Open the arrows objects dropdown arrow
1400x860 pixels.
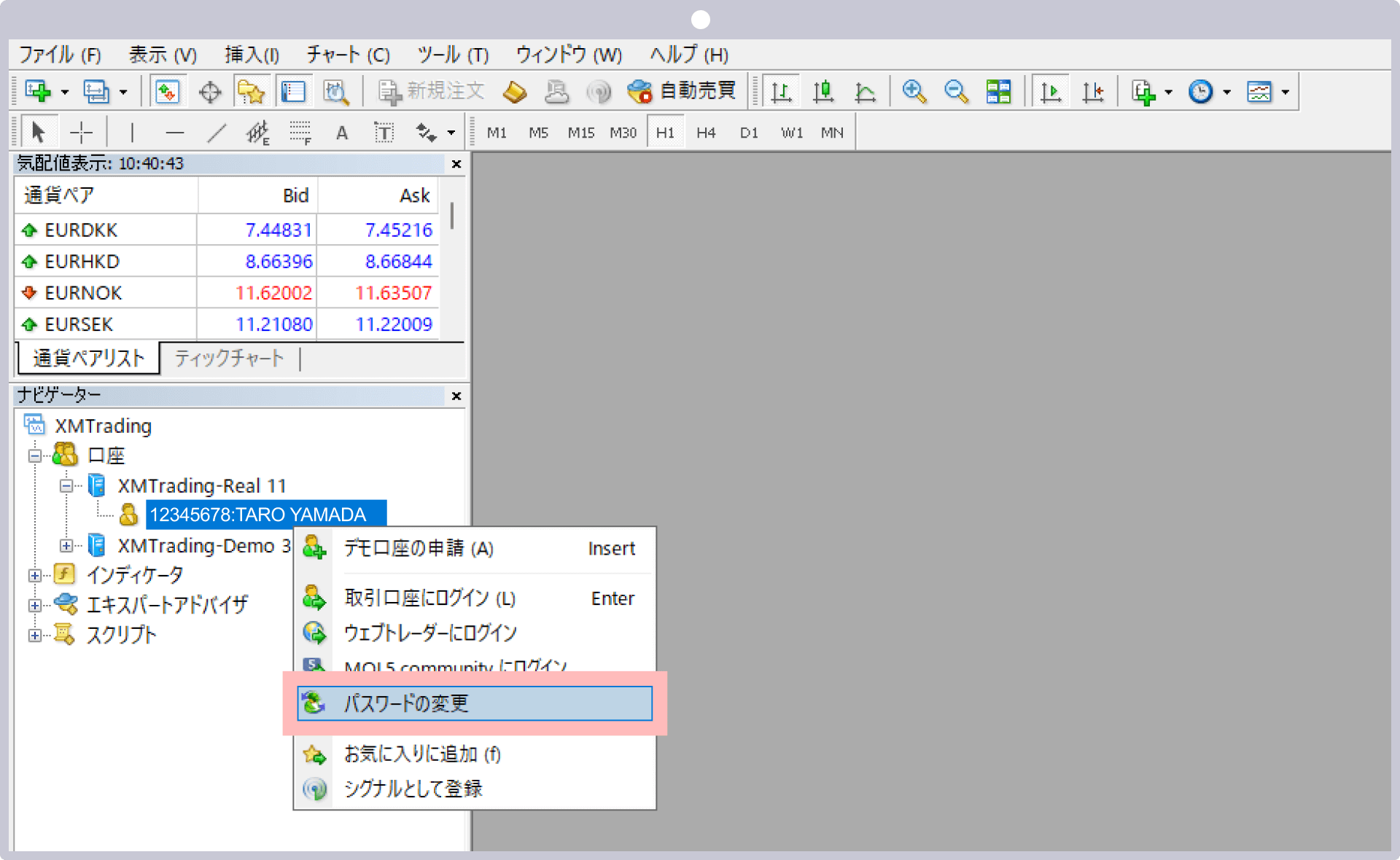click(451, 133)
